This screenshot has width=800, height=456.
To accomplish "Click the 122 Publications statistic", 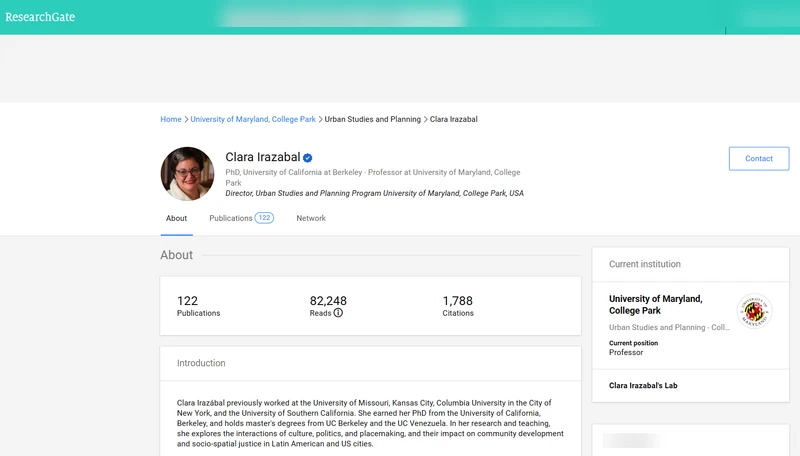I will (198, 306).
